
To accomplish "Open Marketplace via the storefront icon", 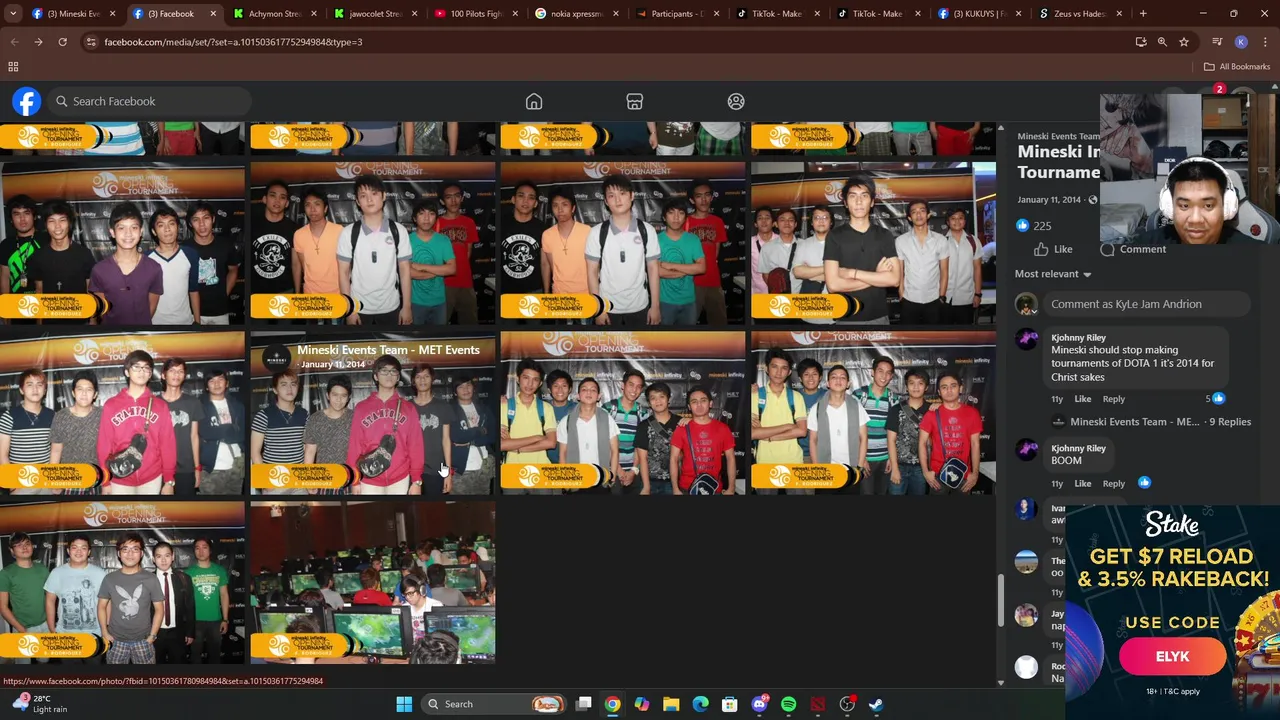I will click(634, 102).
